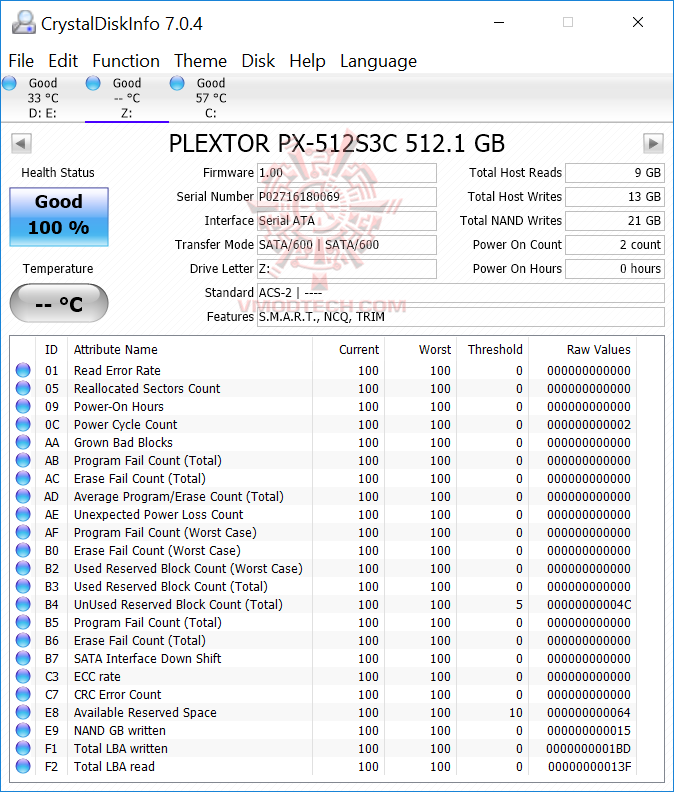Viewport: 674px width, 792px height.
Task: Click the status icon for Available Reserved Space
Action: [23, 712]
